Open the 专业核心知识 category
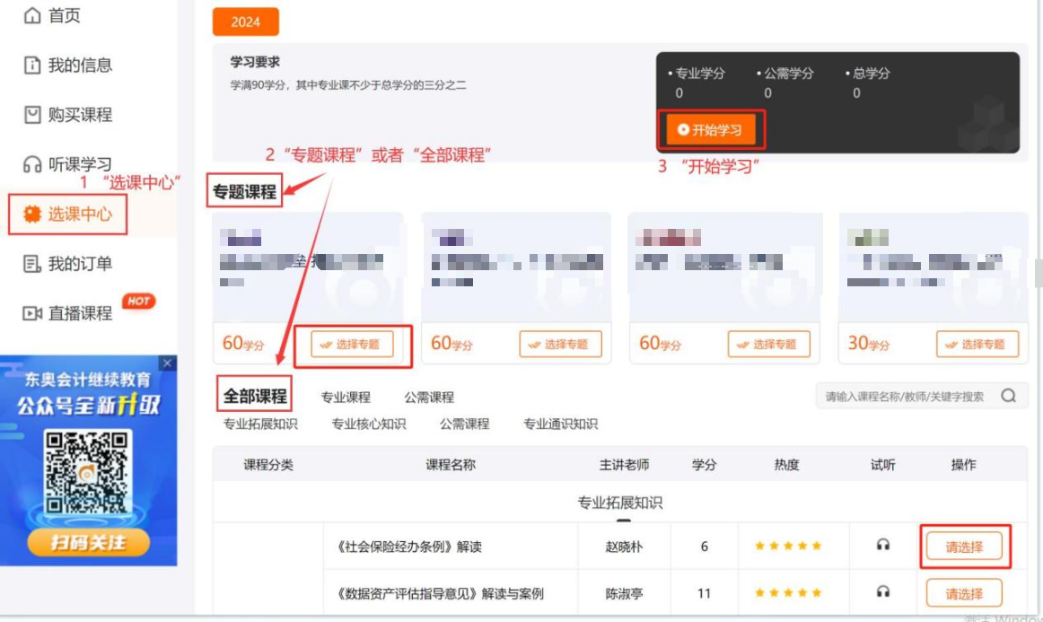Viewport: 1043px width, 622px height. pyautogui.click(x=367, y=424)
